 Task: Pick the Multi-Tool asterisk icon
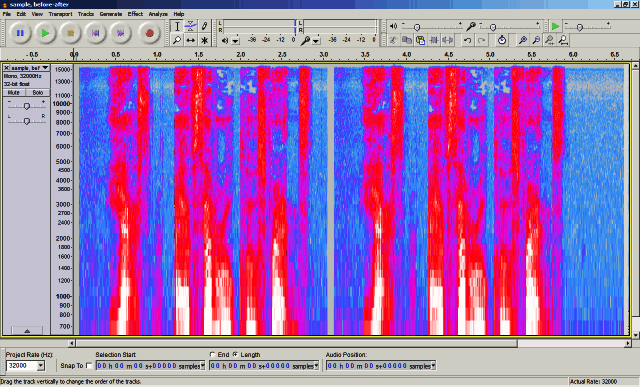pos(204,40)
